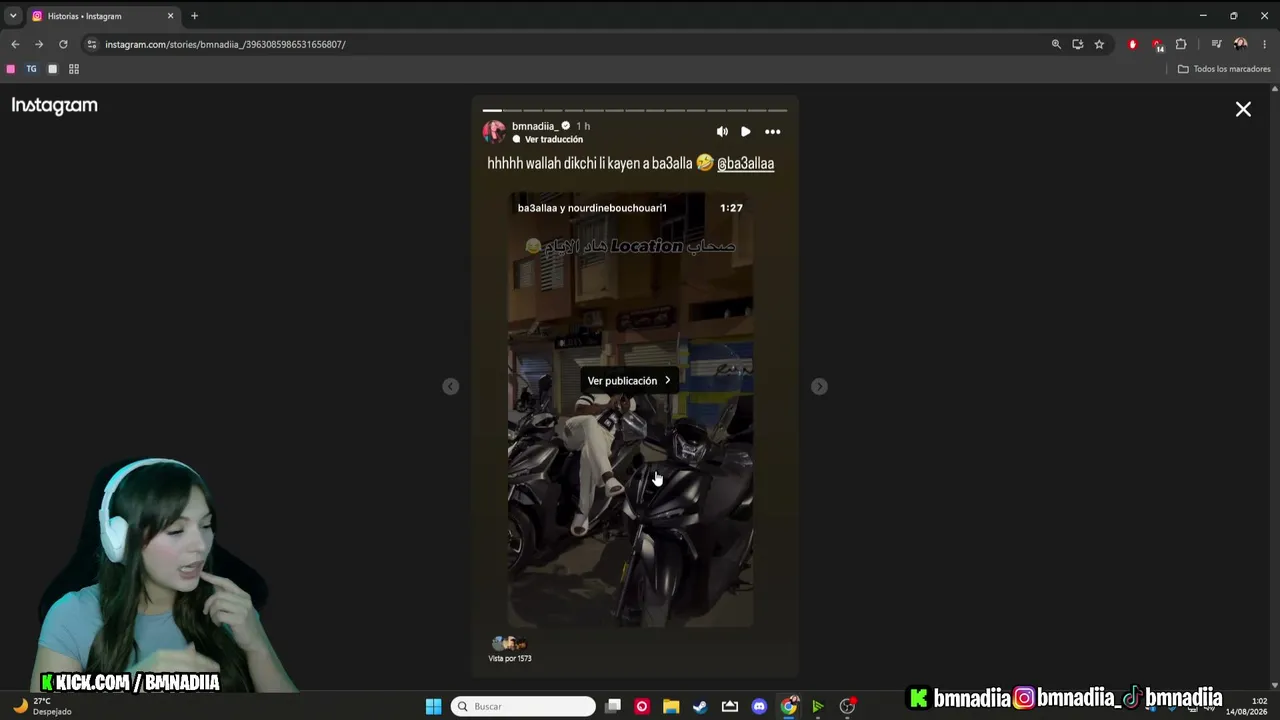
Task: Mute the Instagram story audio
Action: tap(722, 132)
